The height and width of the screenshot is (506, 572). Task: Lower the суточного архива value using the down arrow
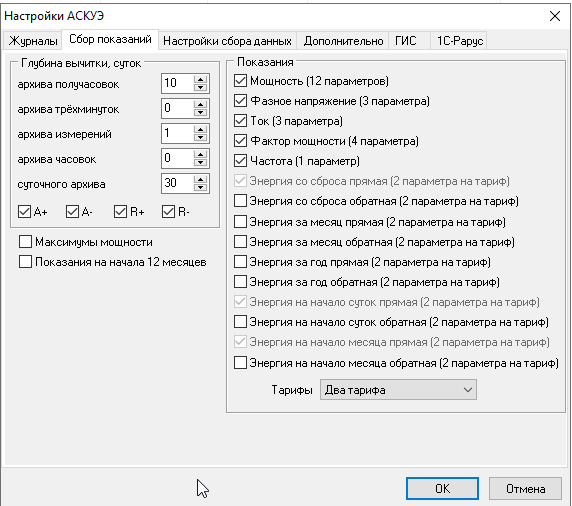(x=200, y=188)
